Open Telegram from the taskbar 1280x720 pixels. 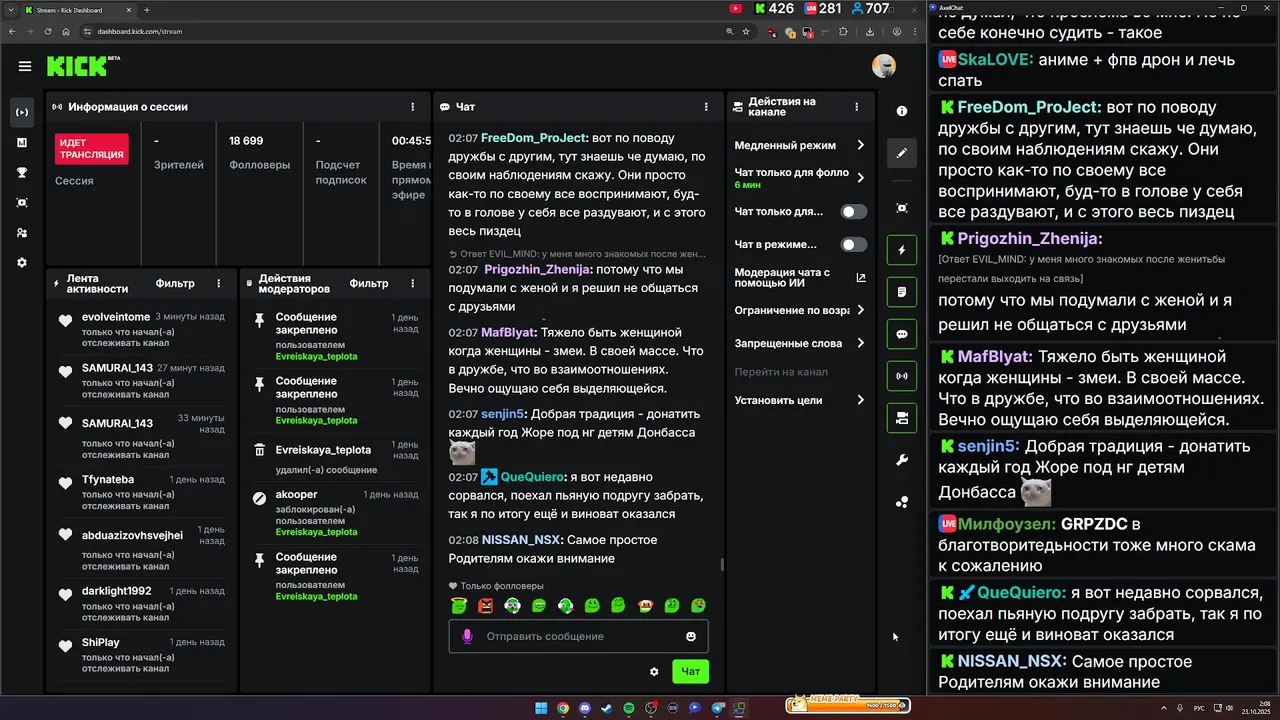click(717, 708)
